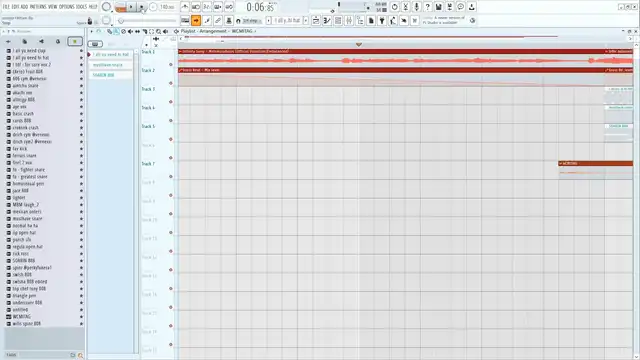Open the pattern selector dropdown arrow

coord(305,20)
